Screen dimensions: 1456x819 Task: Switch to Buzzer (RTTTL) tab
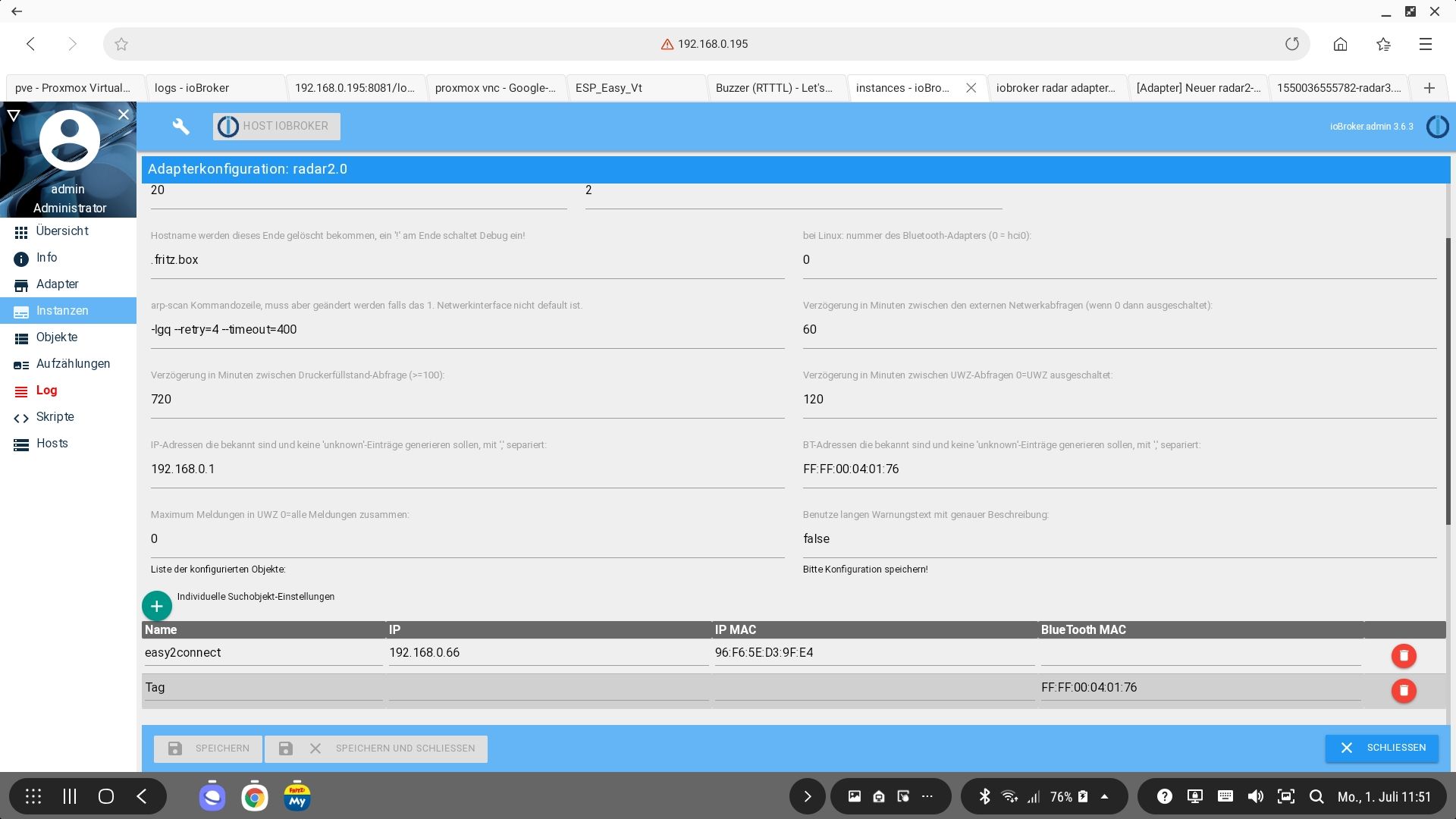click(x=777, y=88)
